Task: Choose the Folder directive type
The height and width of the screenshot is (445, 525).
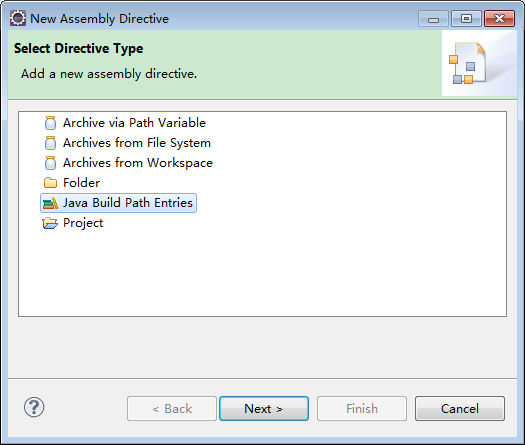Action: pos(81,183)
